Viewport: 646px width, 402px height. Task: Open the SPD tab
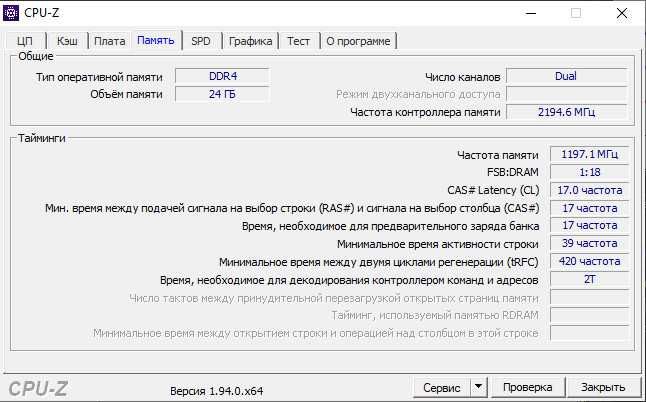pyautogui.click(x=201, y=41)
